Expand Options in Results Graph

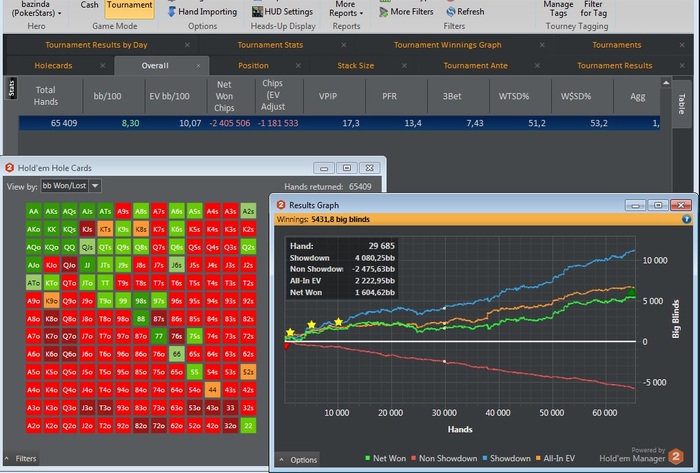click(298, 460)
